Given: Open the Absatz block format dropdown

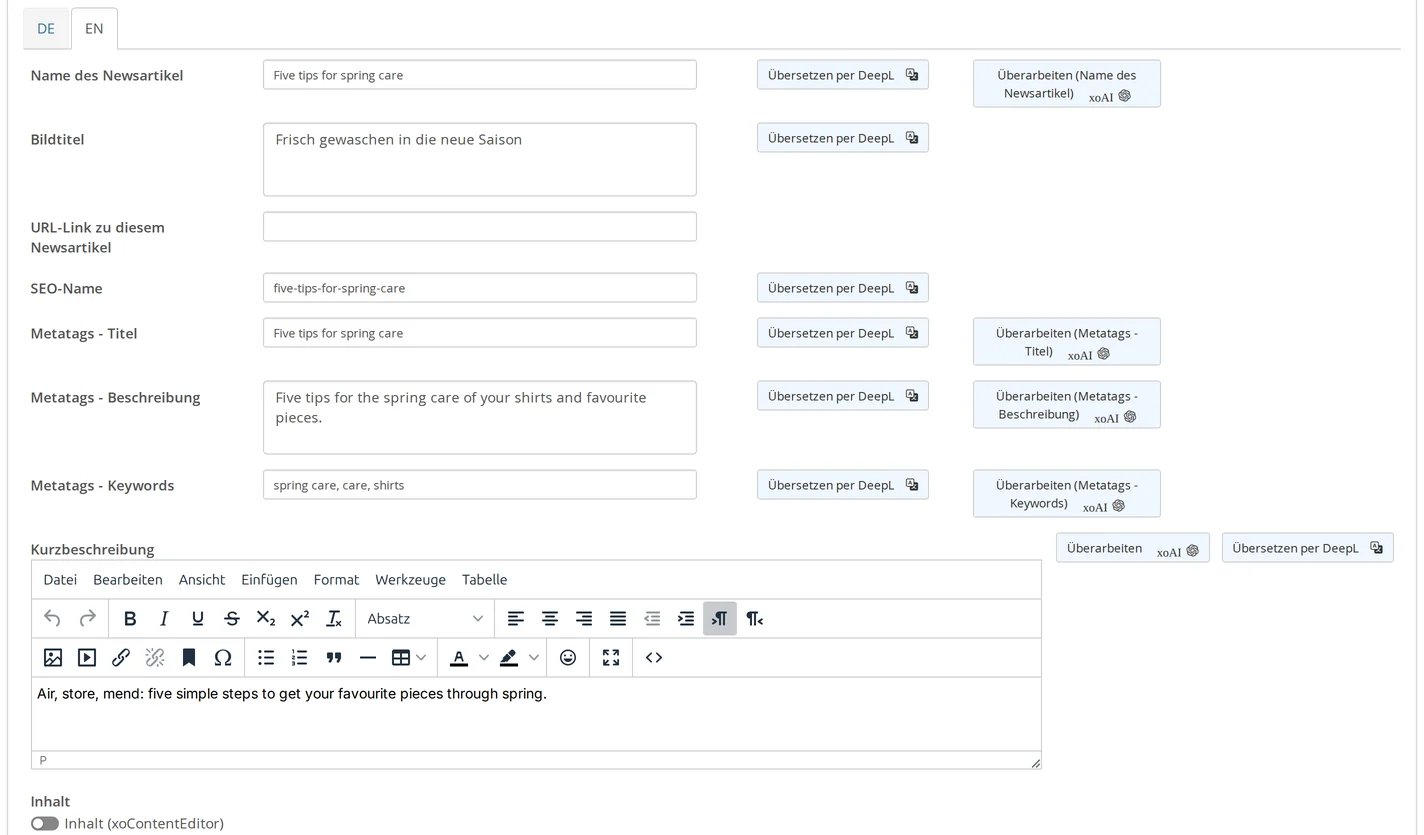Looking at the screenshot, I should 425,619.
